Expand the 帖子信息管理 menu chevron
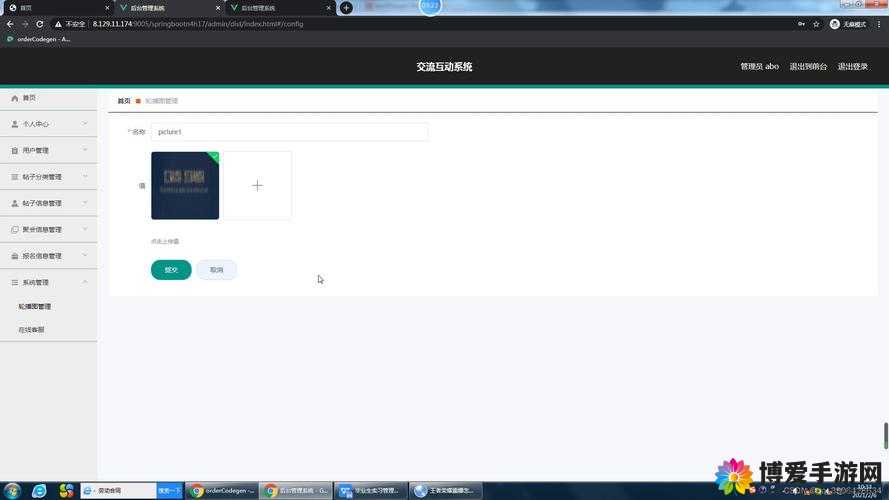Image resolution: width=889 pixels, height=500 pixels. 84,203
